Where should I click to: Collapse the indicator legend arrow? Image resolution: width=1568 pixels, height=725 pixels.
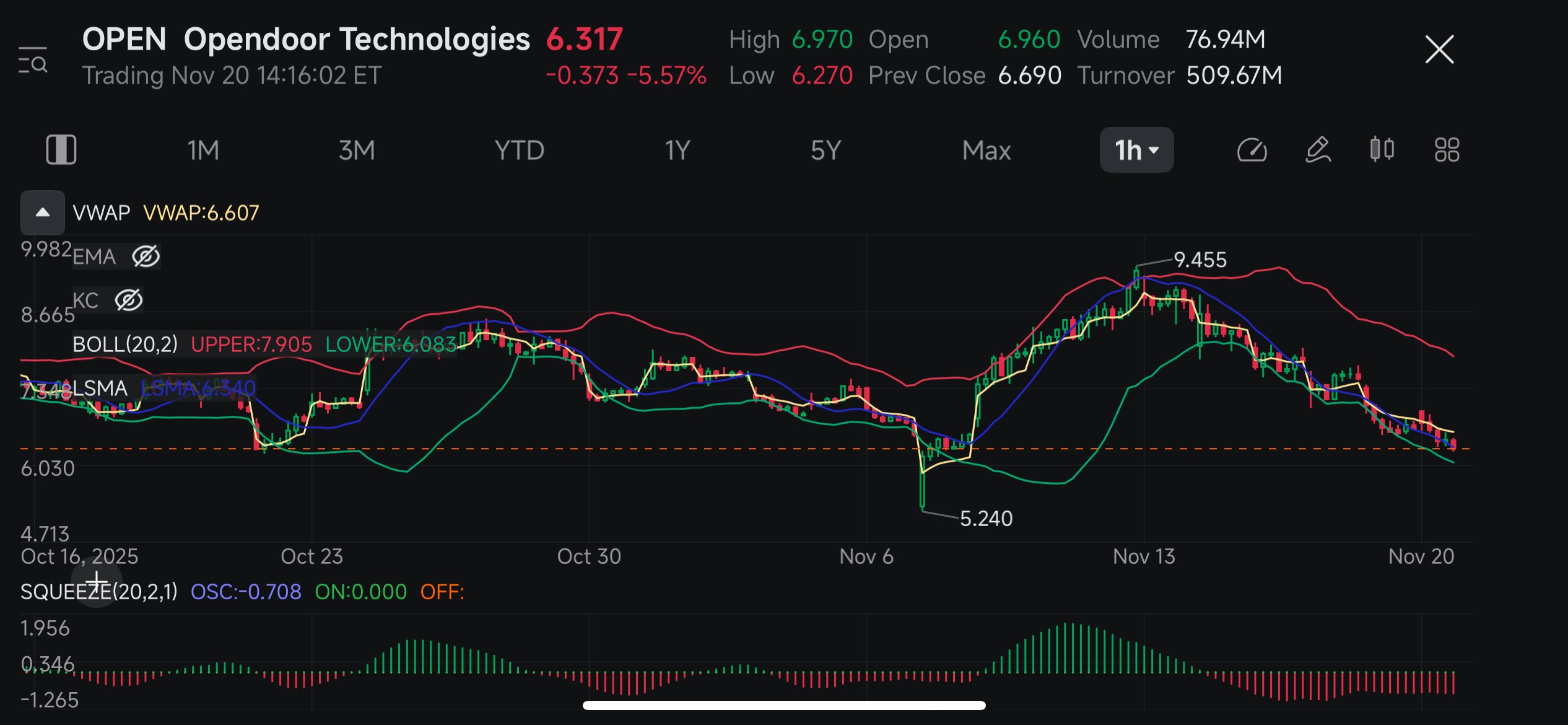tap(43, 213)
